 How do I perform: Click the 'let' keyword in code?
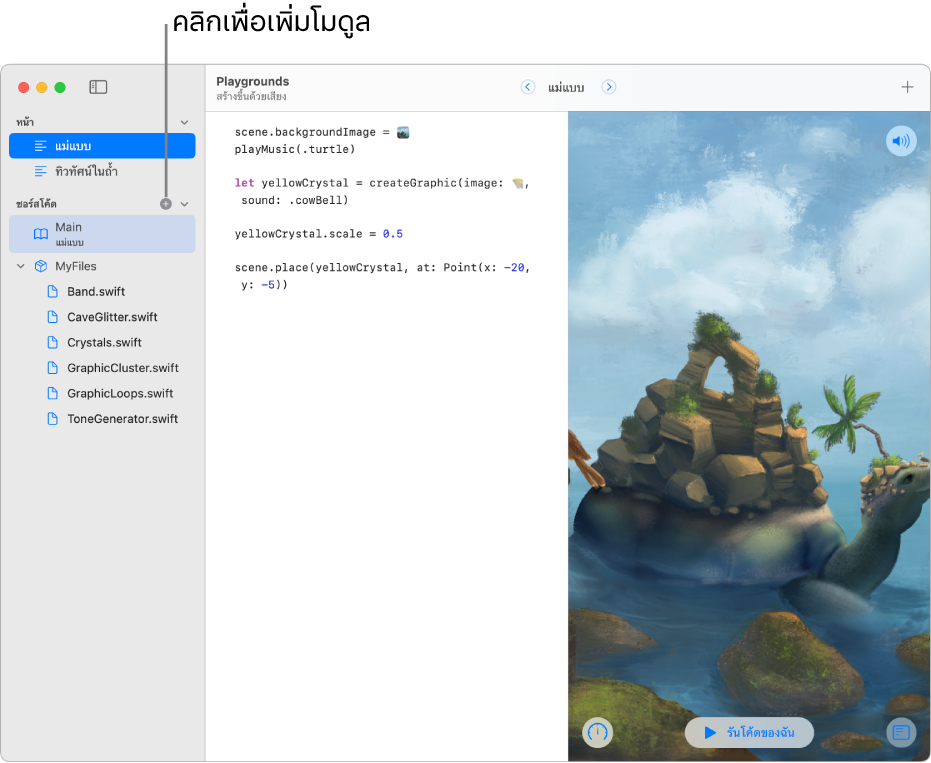pos(244,183)
